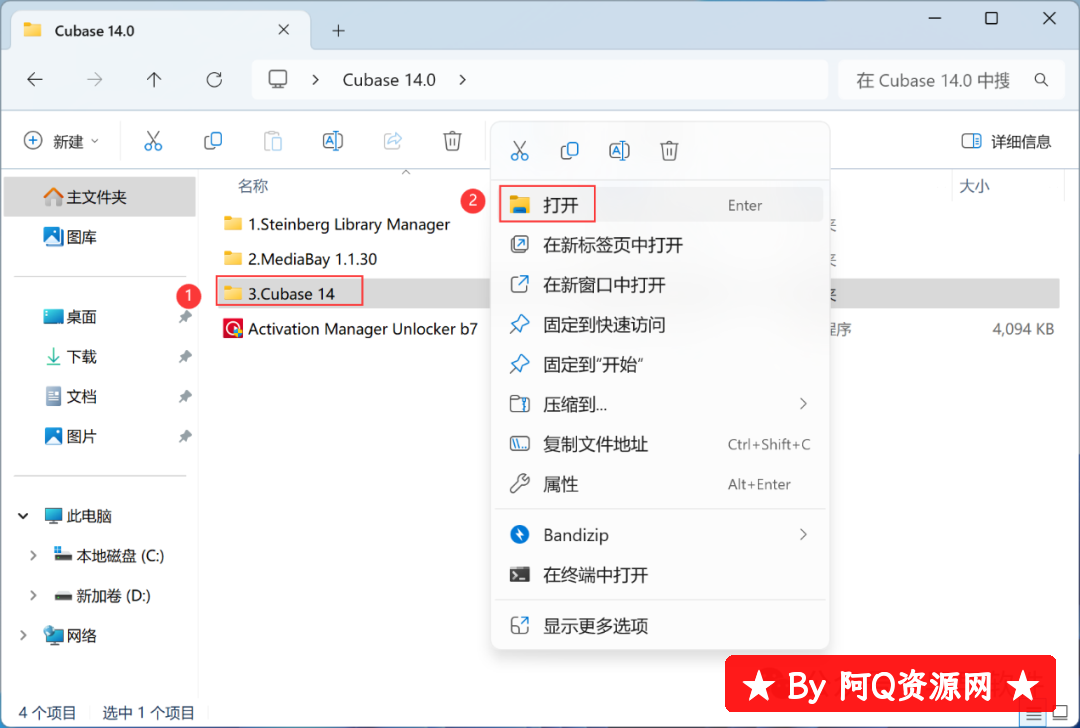The image size is (1080, 728).
Task: Click the Copy icon in the context menu
Action: click(569, 151)
